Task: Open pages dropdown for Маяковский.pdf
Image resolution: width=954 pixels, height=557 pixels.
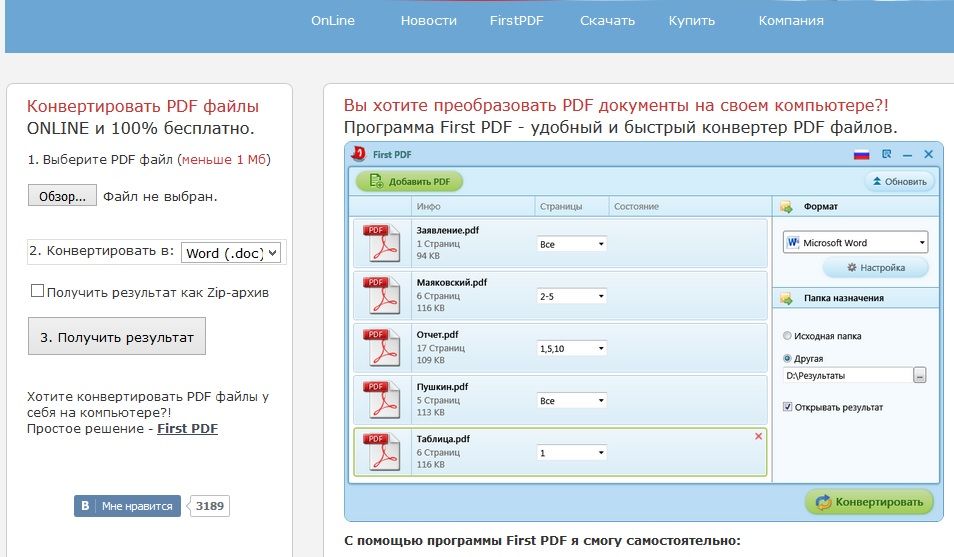Action: (x=571, y=296)
